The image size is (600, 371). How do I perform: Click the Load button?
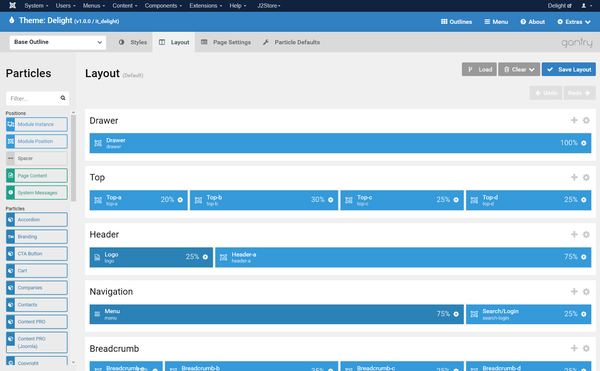479,69
